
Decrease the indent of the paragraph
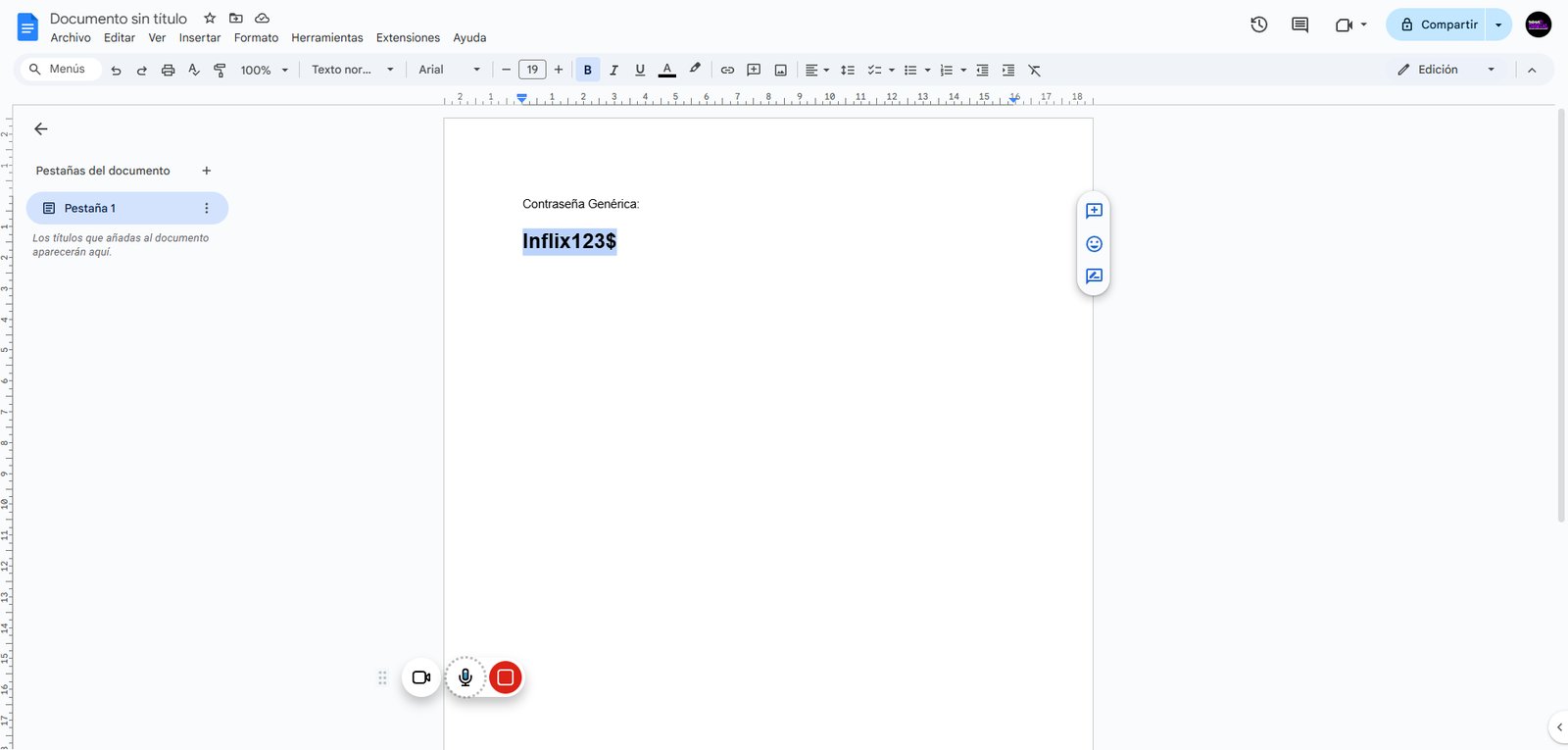(982, 70)
